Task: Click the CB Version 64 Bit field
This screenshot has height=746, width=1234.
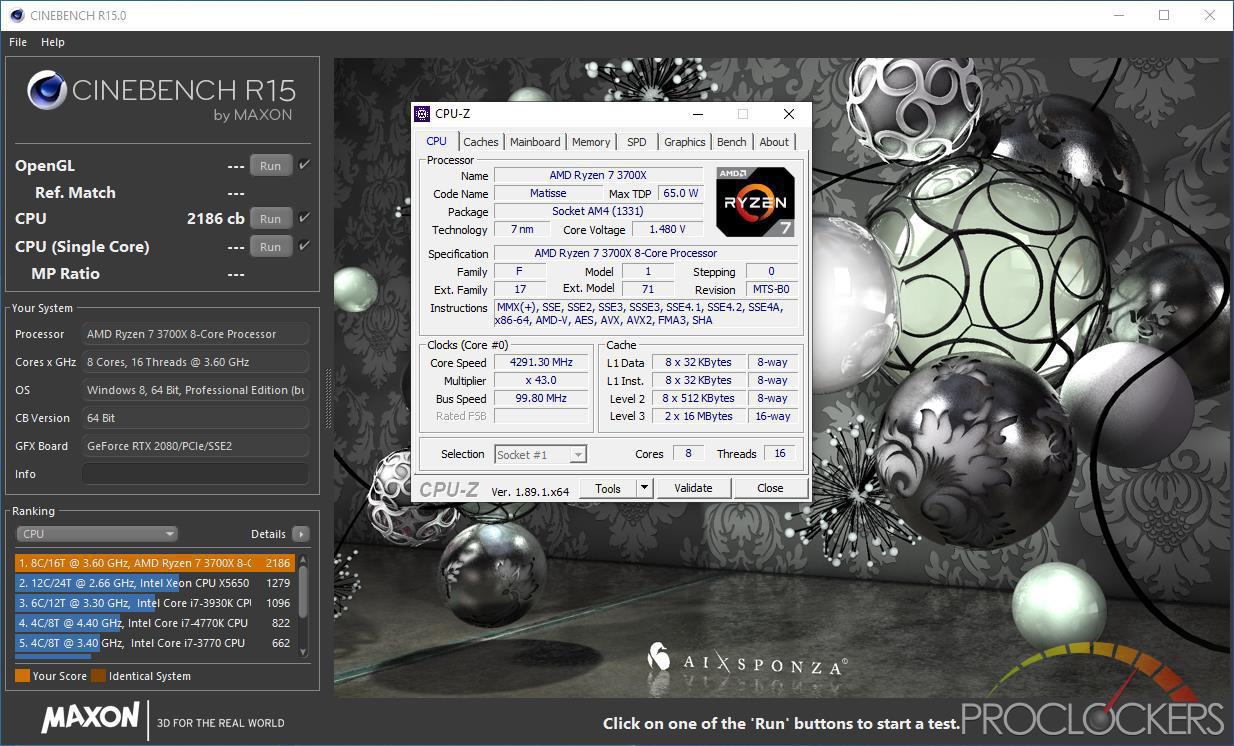Action: (x=195, y=418)
